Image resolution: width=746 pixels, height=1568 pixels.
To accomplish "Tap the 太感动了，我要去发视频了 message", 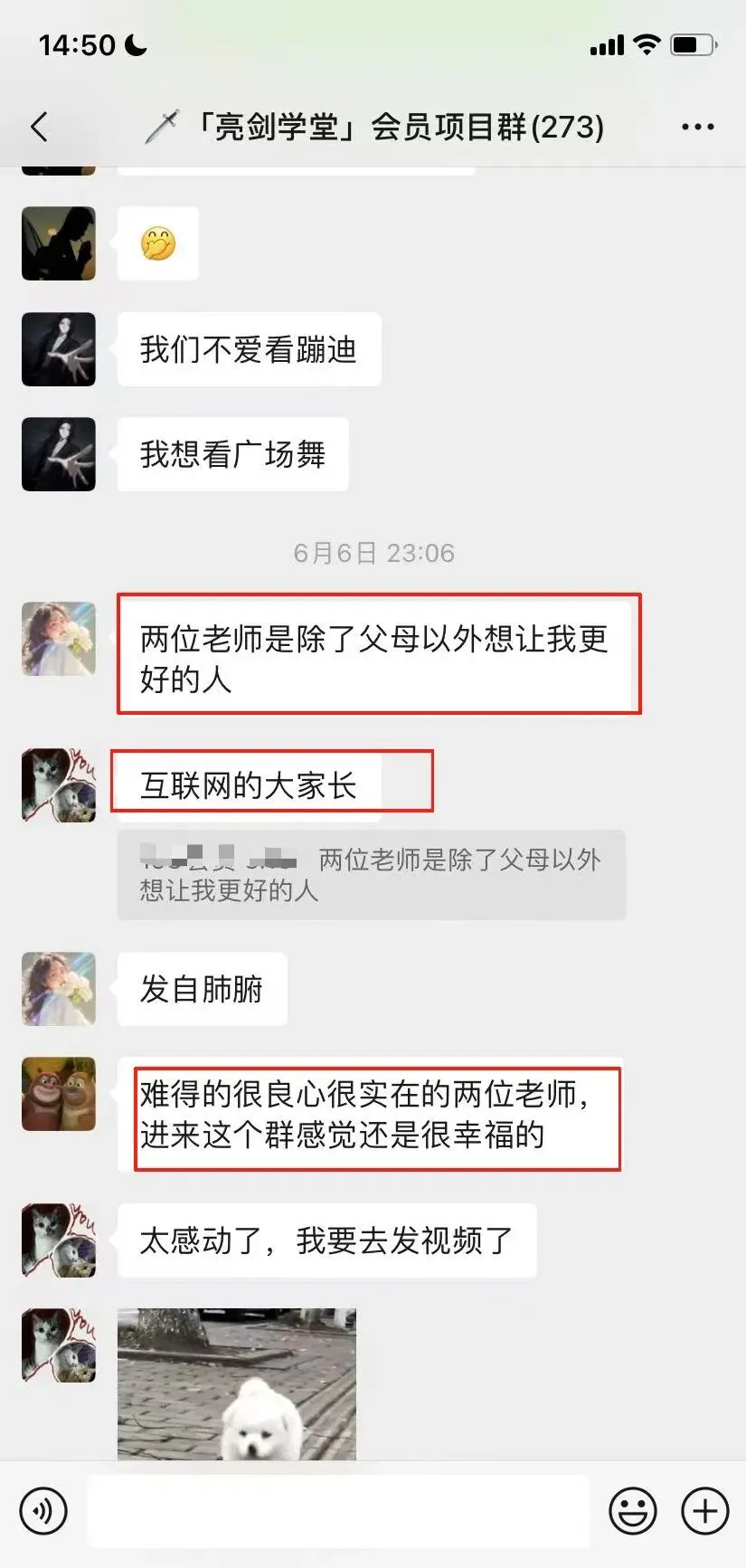I will [x=326, y=1240].
